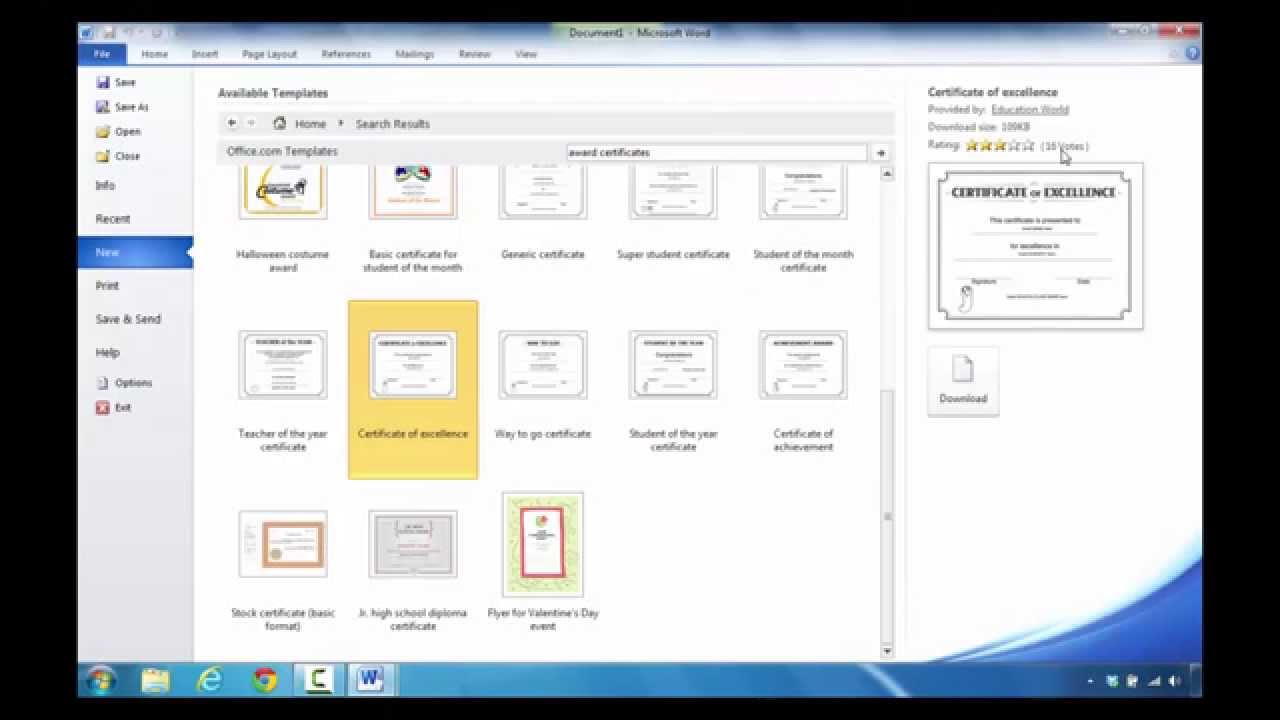Image resolution: width=1280 pixels, height=720 pixels.
Task: Open the References tab
Action: (346, 54)
